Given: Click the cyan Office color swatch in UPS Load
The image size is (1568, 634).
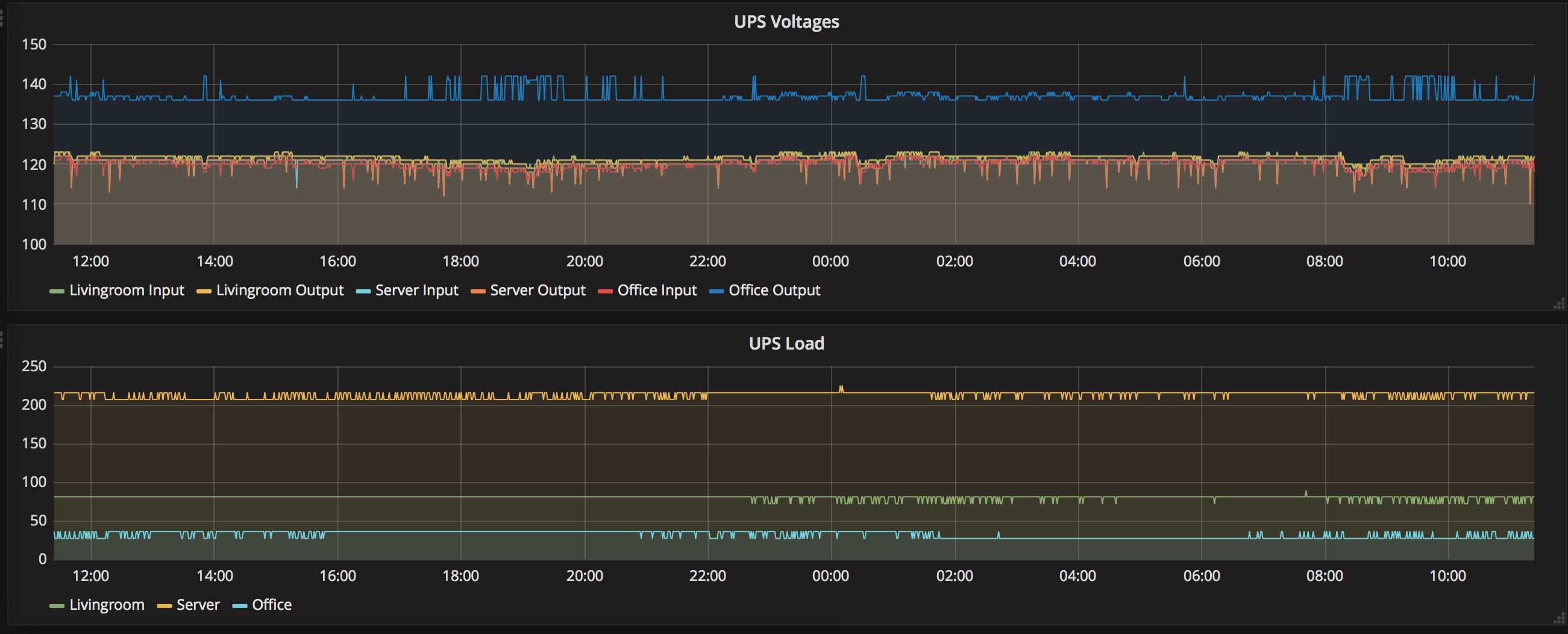Looking at the screenshot, I should click(240, 606).
